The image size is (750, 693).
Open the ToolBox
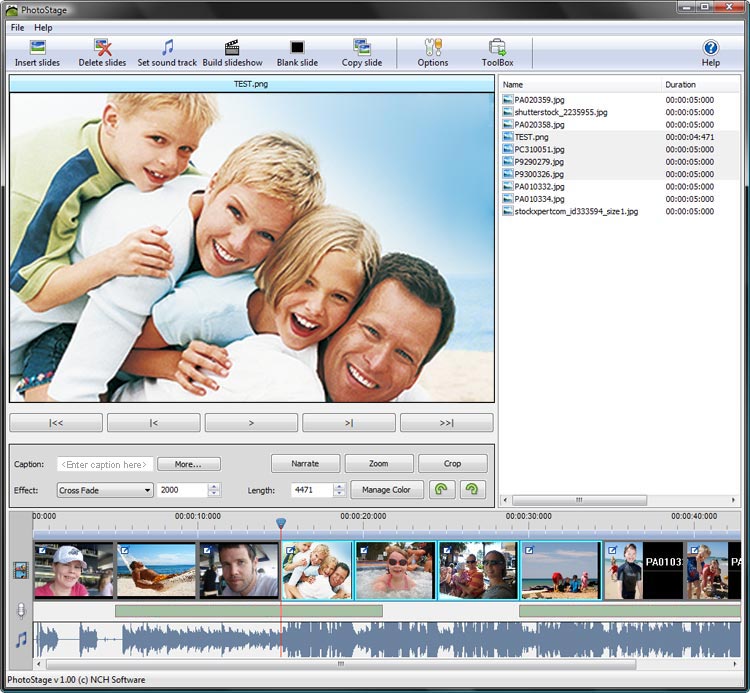[x=497, y=48]
